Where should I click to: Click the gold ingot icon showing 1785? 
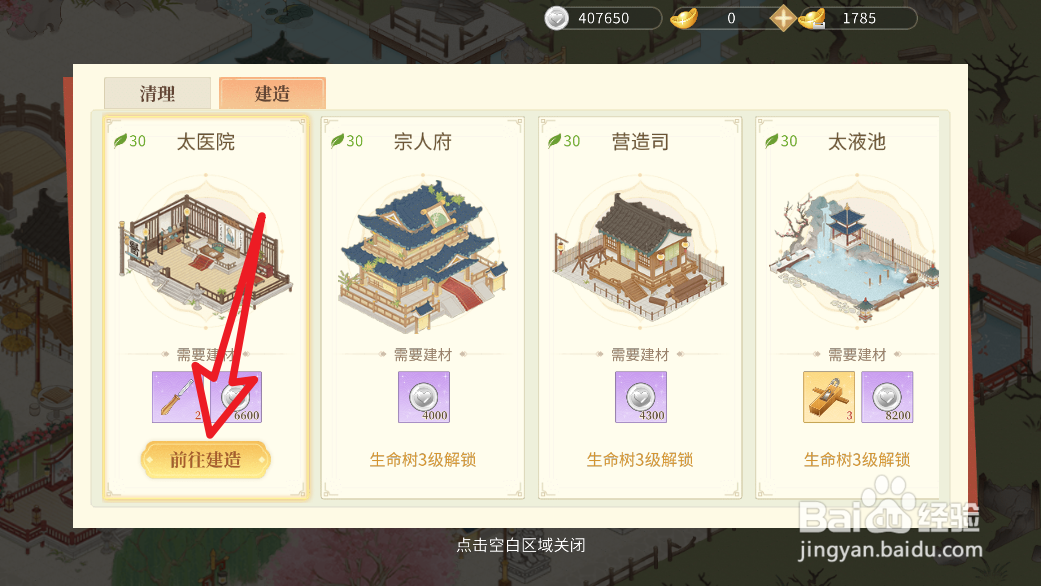[x=811, y=19]
